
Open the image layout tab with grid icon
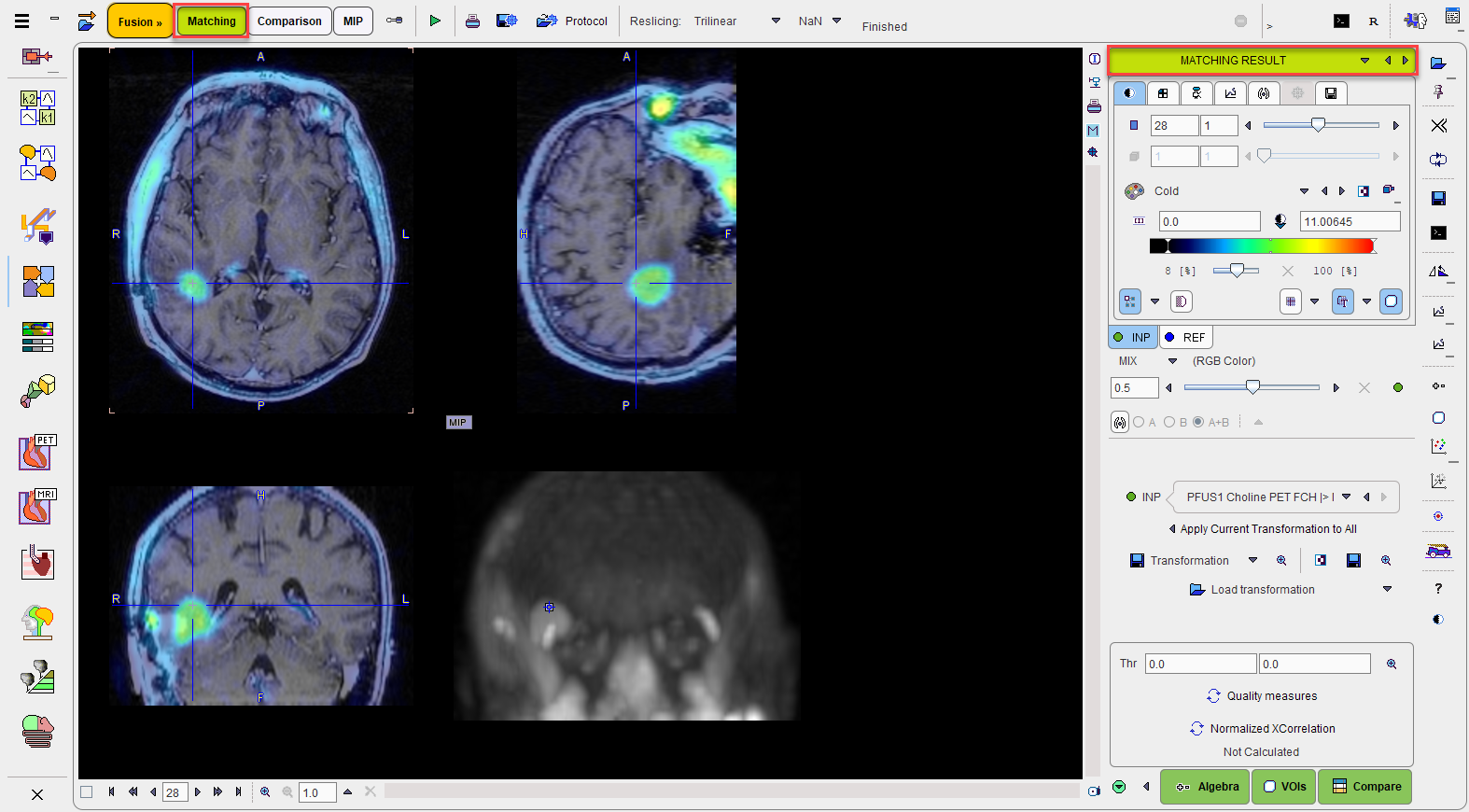[x=1163, y=93]
